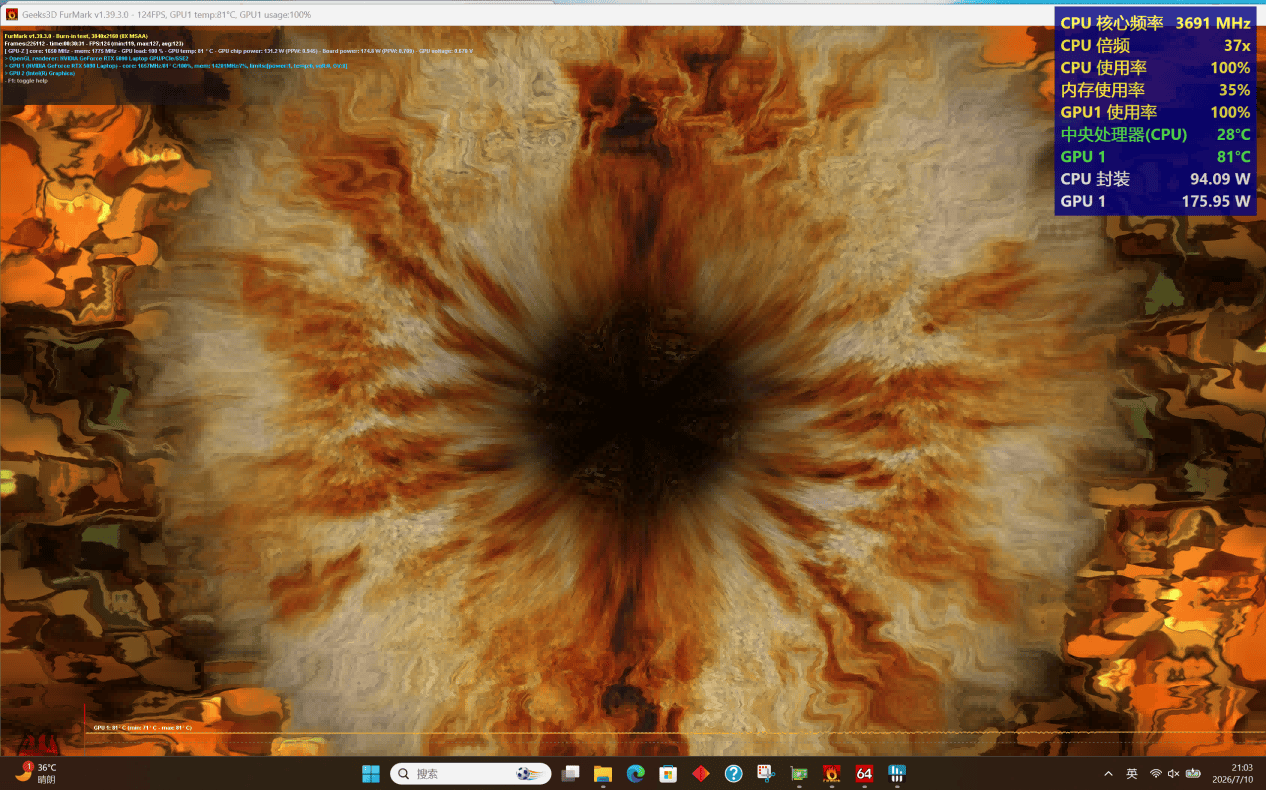The width and height of the screenshot is (1266, 790).
Task: Open the Windows Start menu
Action: tap(371, 774)
